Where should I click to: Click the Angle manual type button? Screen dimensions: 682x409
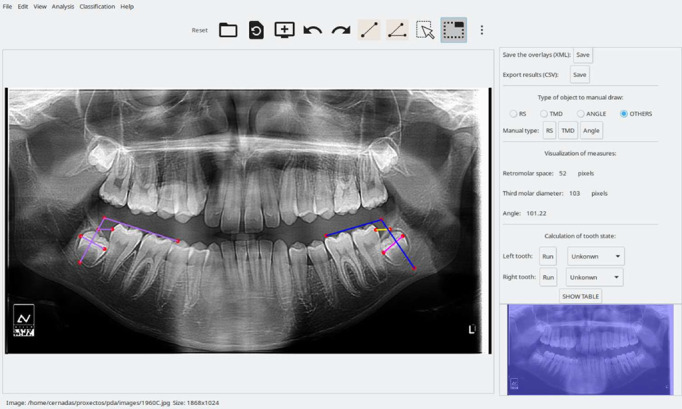[x=591, y=131]
